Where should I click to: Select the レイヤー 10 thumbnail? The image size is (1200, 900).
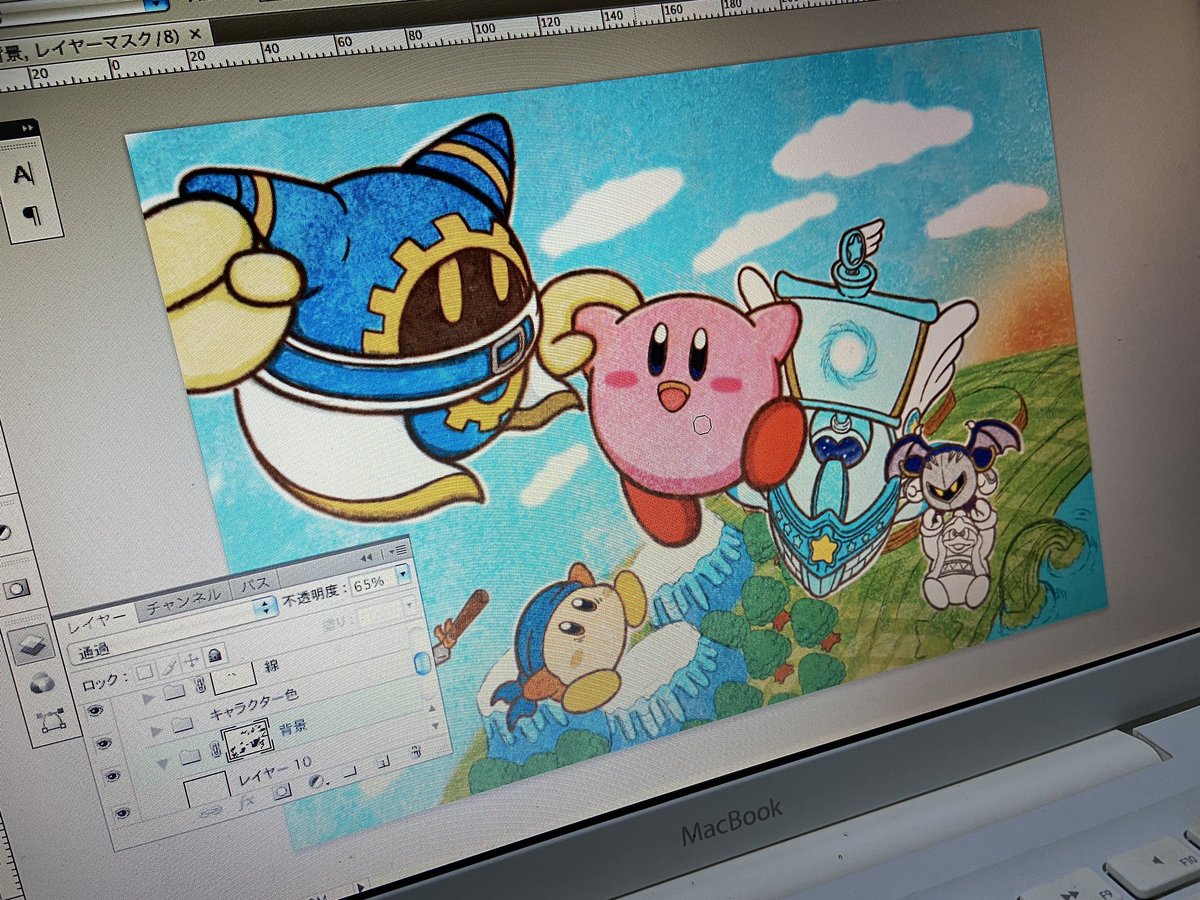coord(207,790)
